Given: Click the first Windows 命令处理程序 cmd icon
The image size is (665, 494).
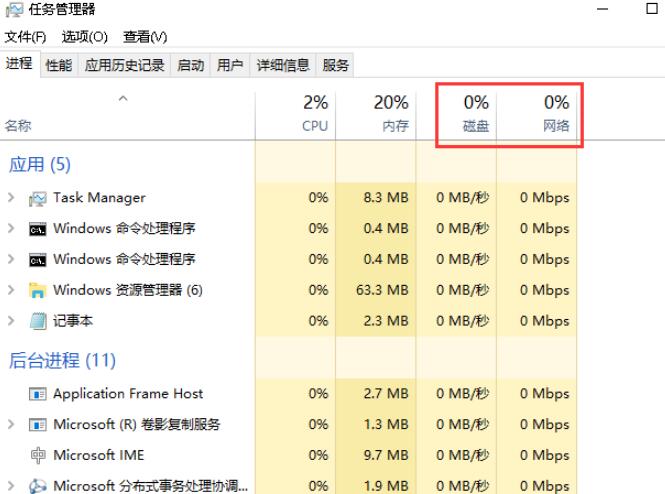Looking at the screenshot, I should tap(37, 229).
